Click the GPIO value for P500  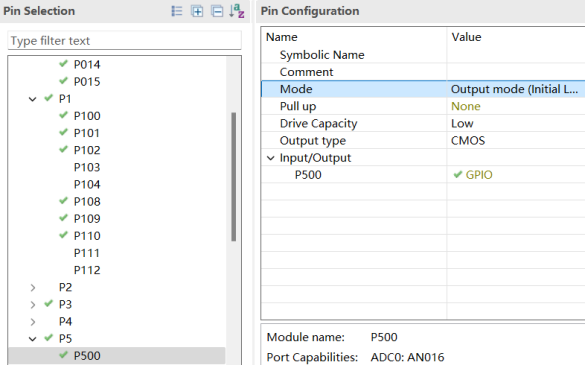click(x=479, y=175)
